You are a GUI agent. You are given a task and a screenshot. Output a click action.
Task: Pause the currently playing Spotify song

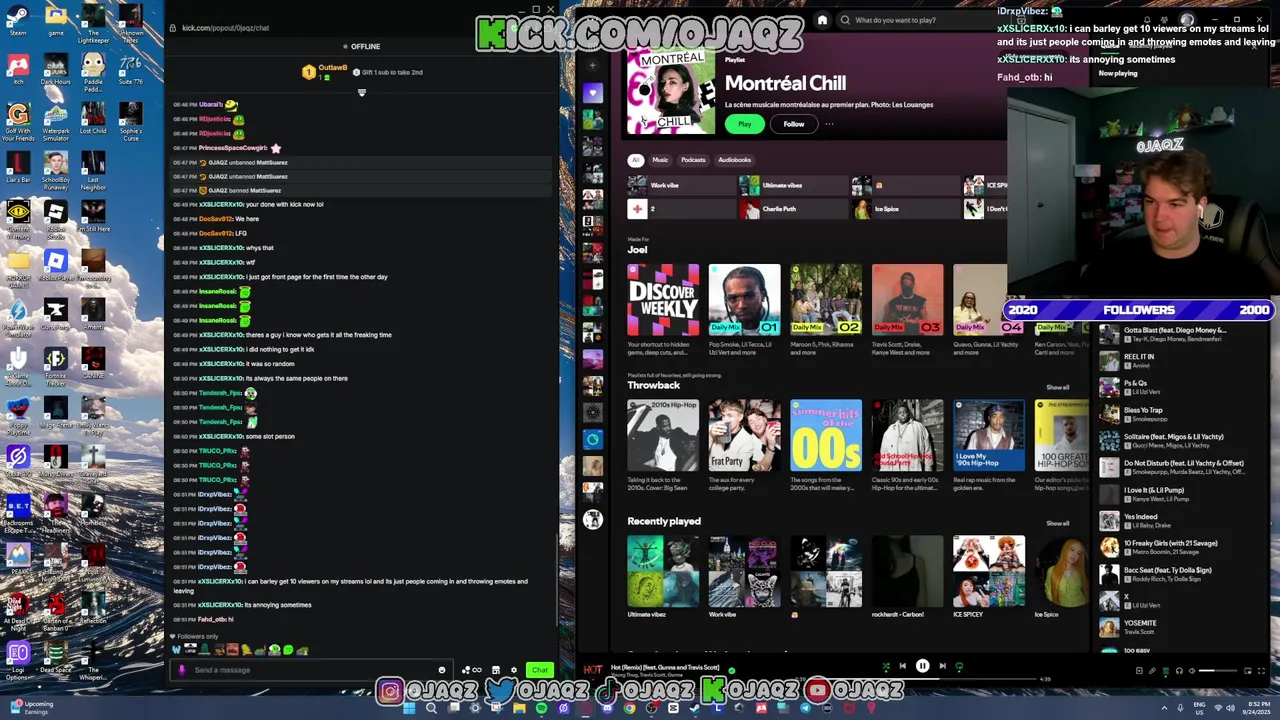coord(922,666)
